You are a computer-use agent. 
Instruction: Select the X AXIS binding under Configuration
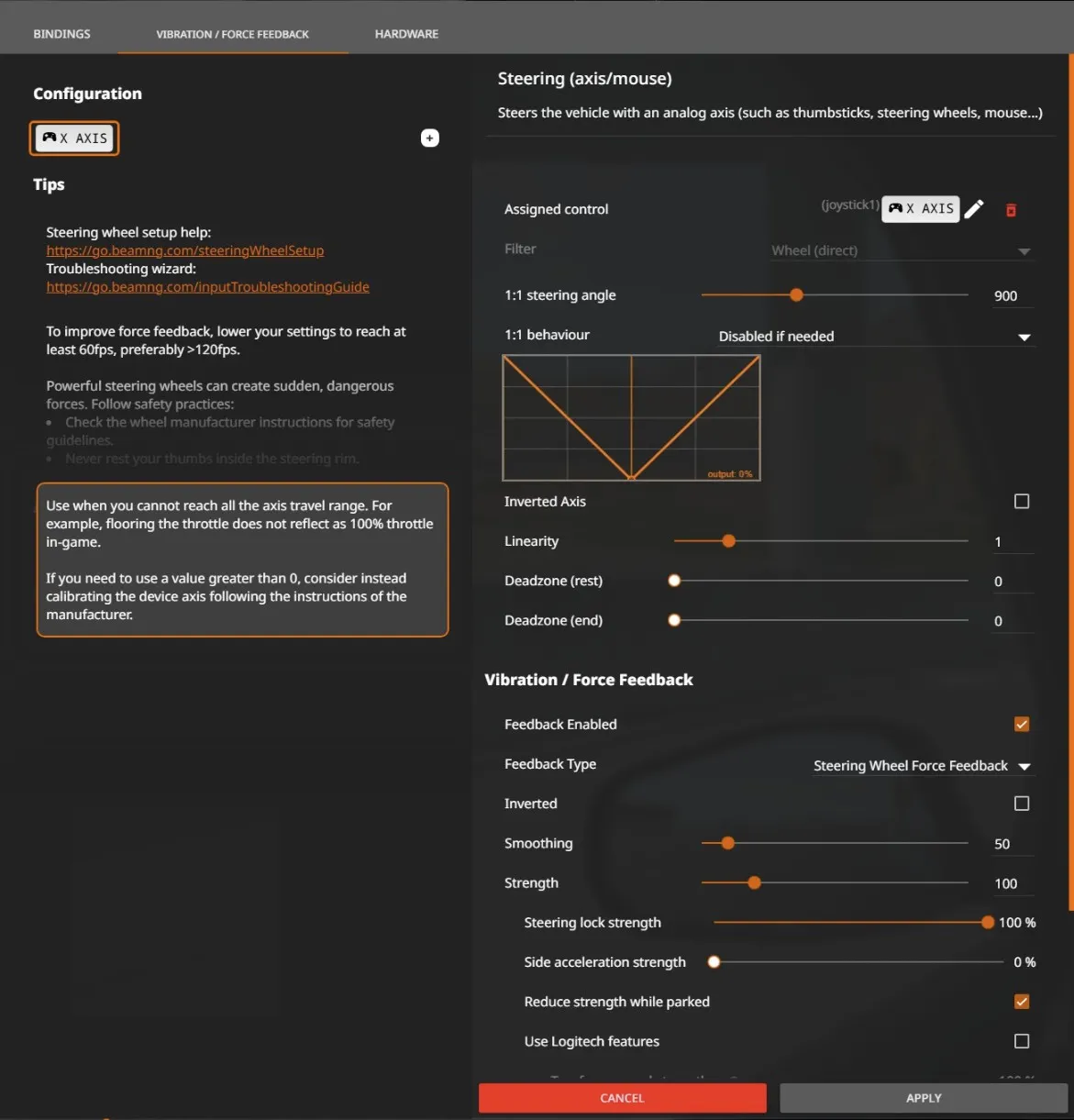coord(75,139)
